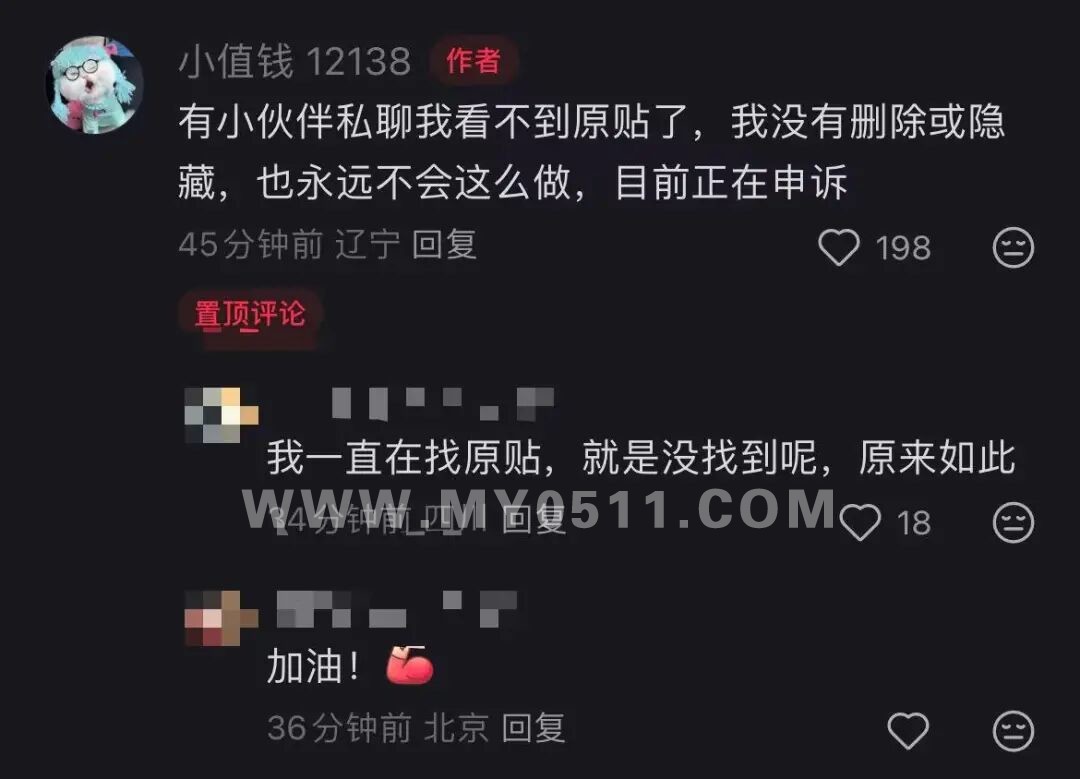Viewport: 1080px width, 779px height.
Task: Tap the flexed bicep emoji
Action: 409,665
